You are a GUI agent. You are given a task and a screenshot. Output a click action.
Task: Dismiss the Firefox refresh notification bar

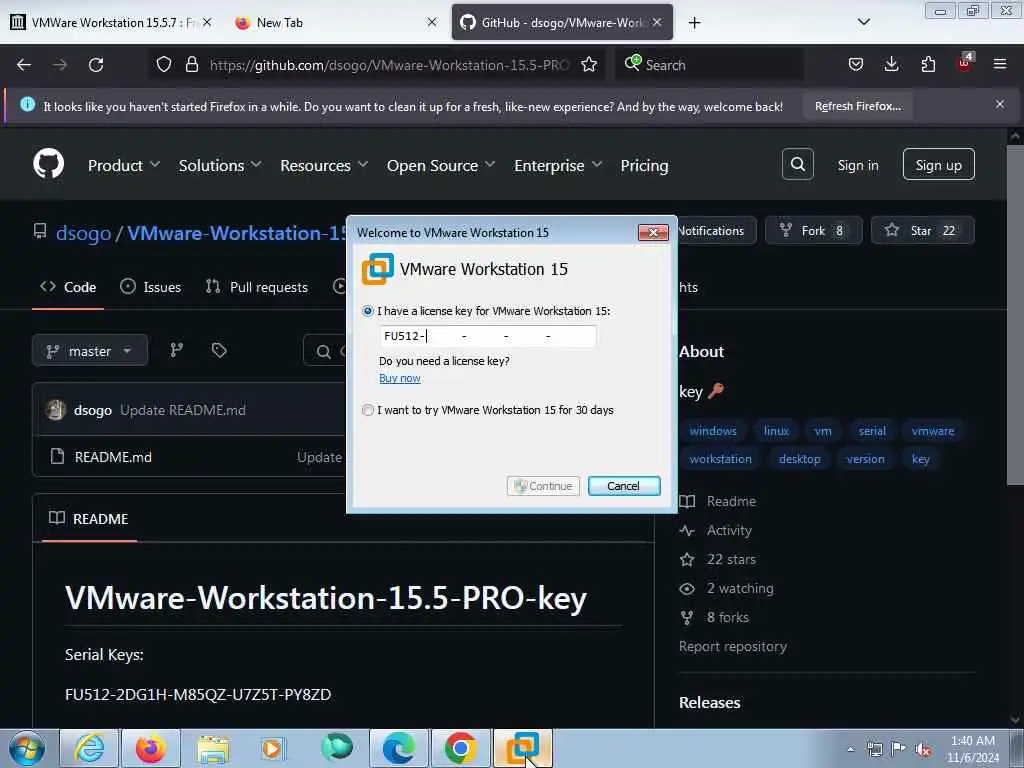999,104
